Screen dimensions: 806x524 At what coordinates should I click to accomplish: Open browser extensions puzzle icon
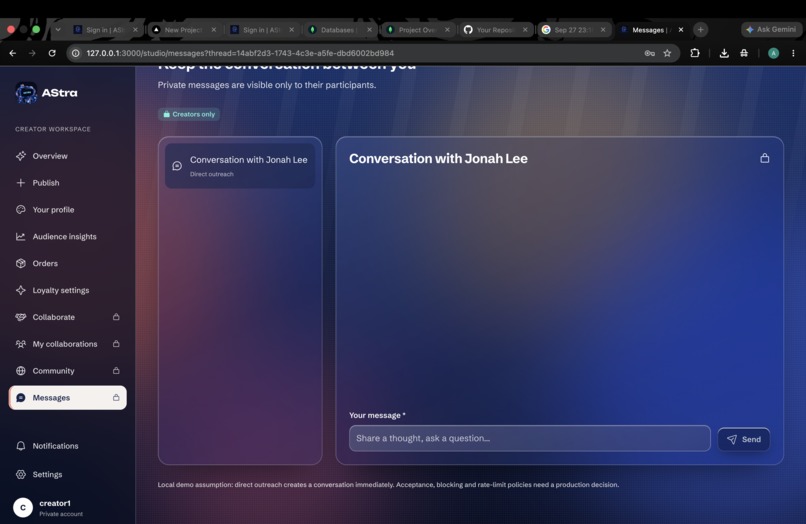click(x=695, y=52)
